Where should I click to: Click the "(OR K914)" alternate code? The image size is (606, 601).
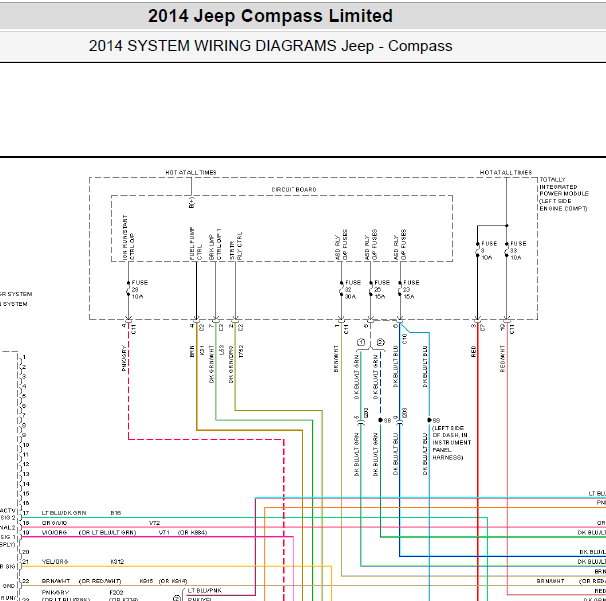(173, 581)
